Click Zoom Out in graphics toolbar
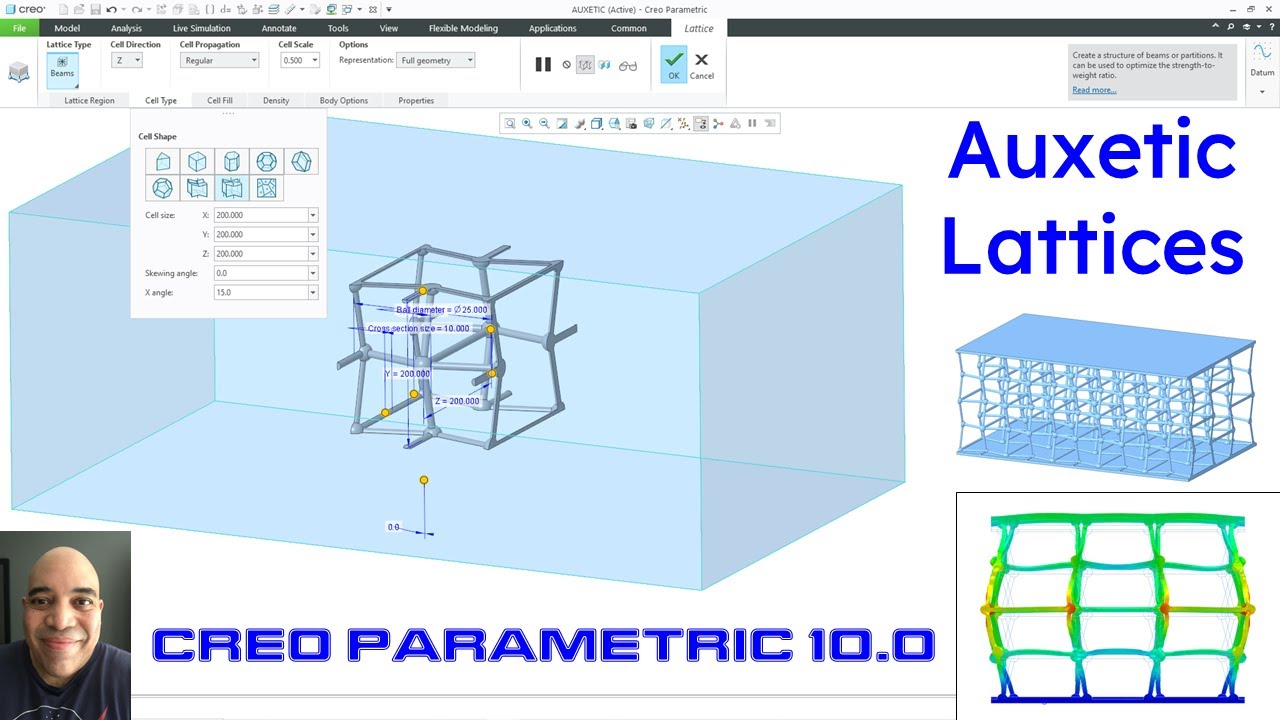The height and width of the screenshot is (720, 1280). coord(544,124)
